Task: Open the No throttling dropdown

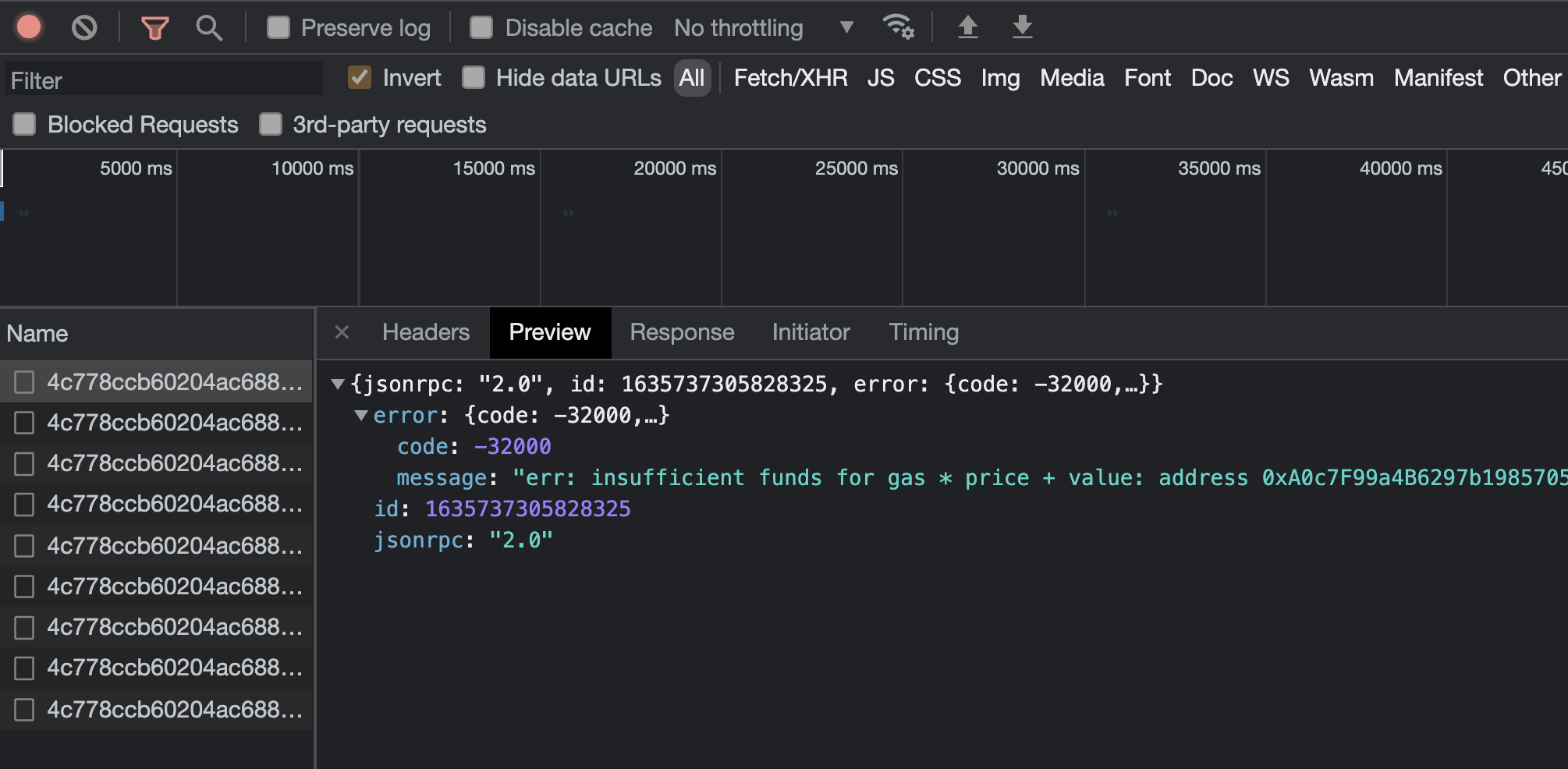Action: [764, 28]
